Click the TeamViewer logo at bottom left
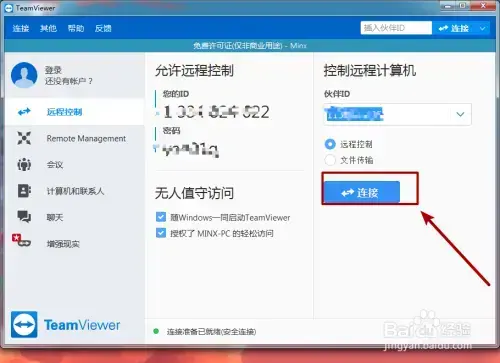This screenshot has height=363, width=500. [66, 325]
